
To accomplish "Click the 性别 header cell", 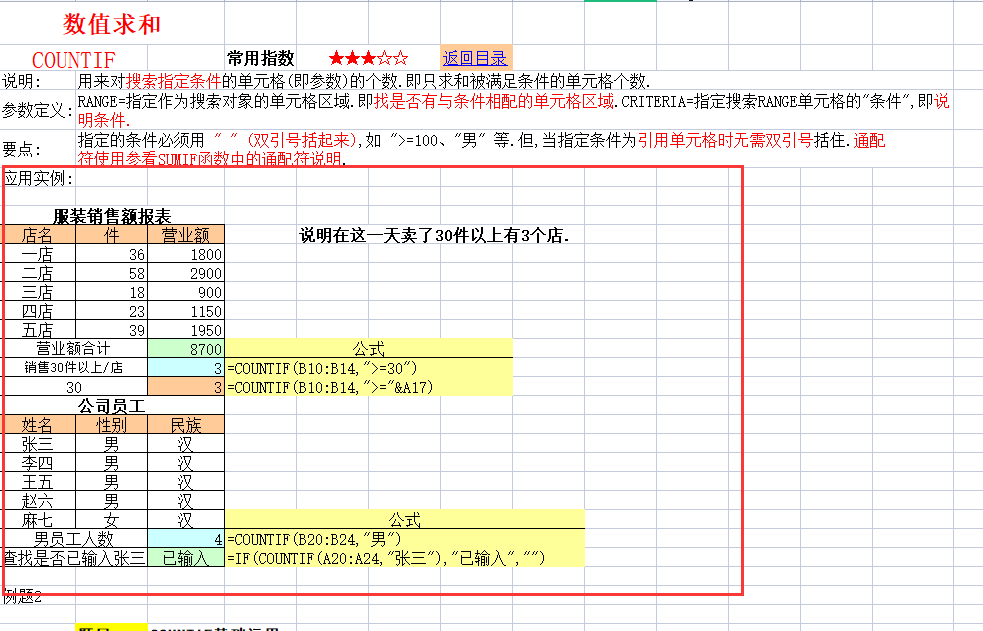I will [x=112, y=425].
